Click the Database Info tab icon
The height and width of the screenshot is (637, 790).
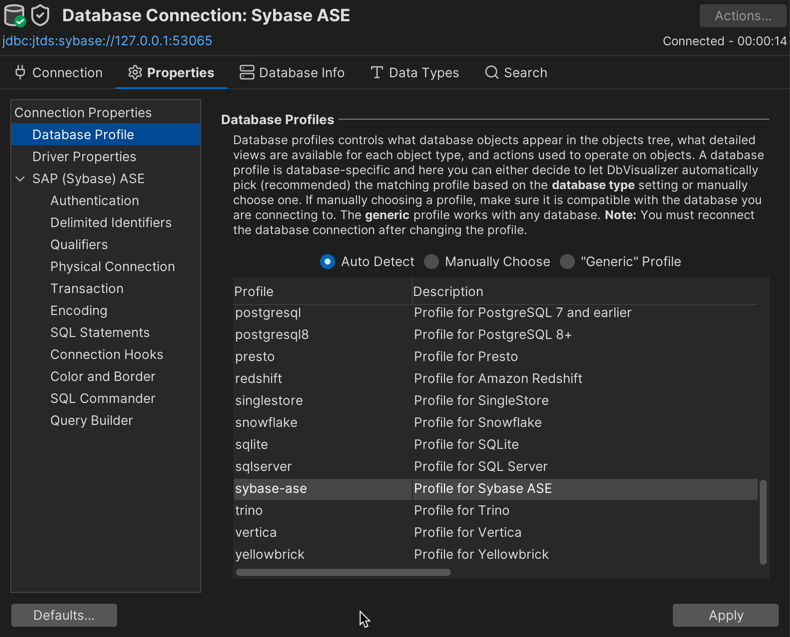pyautogui.click(x=247, y=73)
